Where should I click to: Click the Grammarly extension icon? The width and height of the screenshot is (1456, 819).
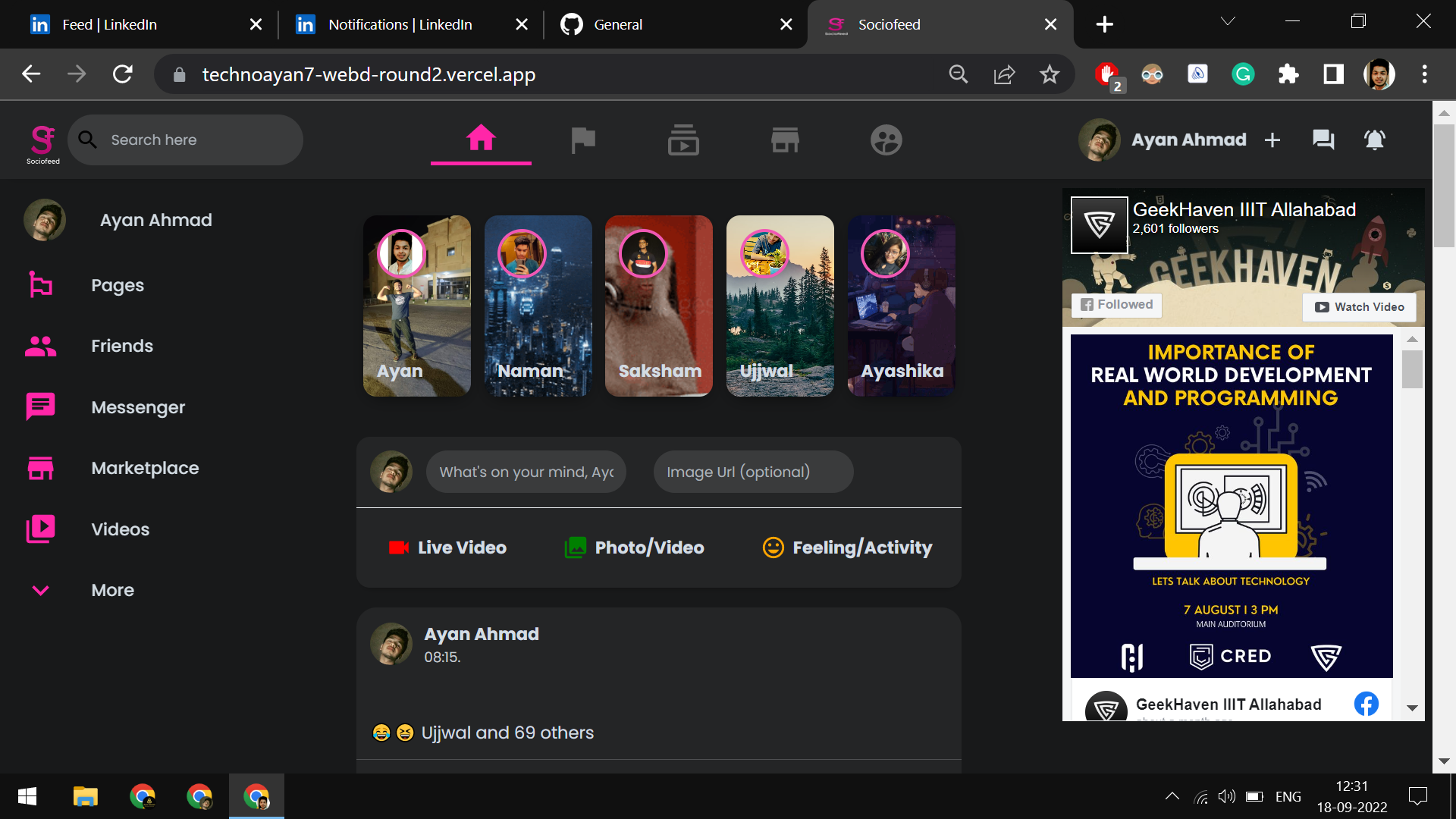tap(1242, 74)
